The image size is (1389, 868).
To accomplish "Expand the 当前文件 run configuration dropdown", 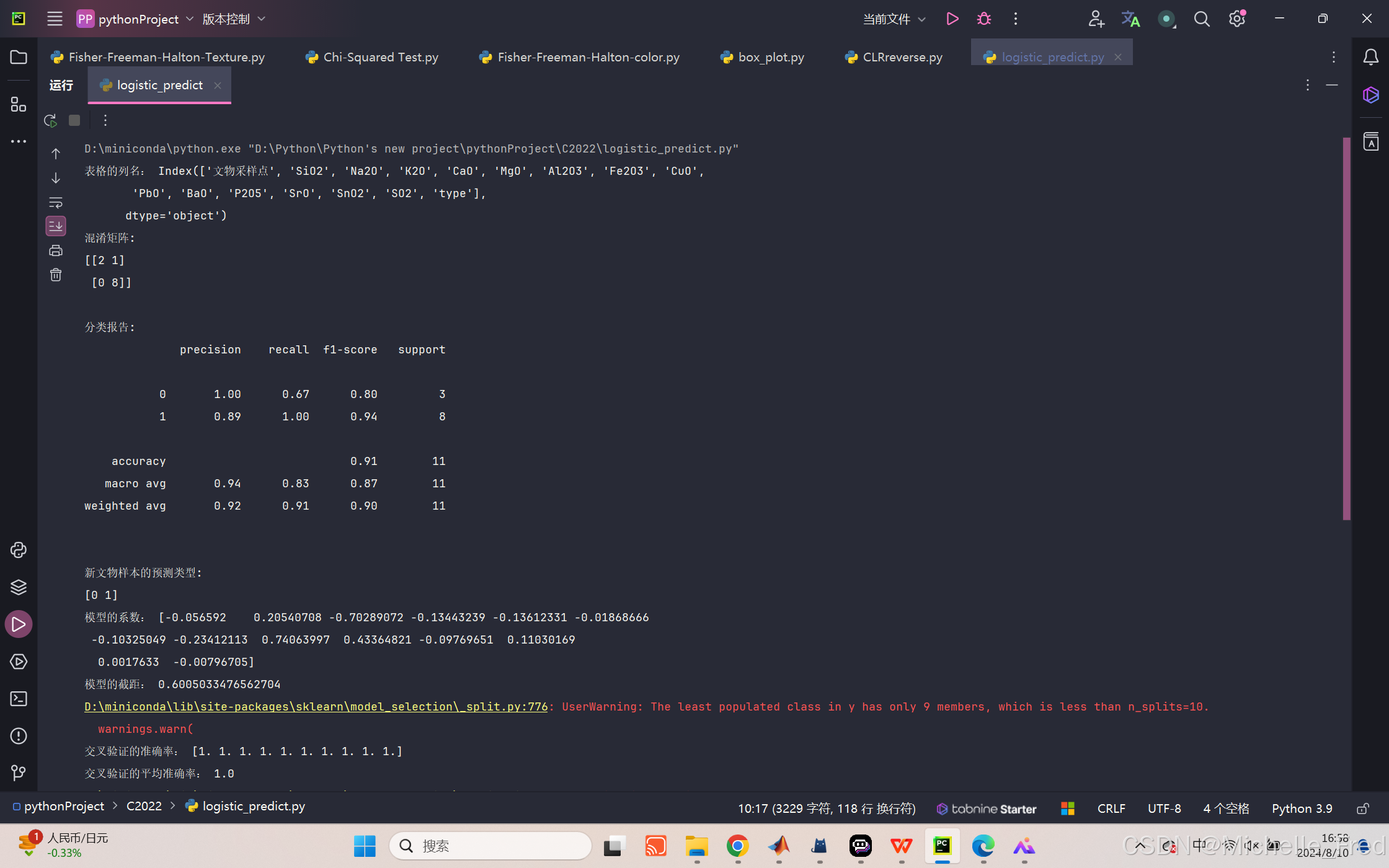I will click(x=894, y=19).
